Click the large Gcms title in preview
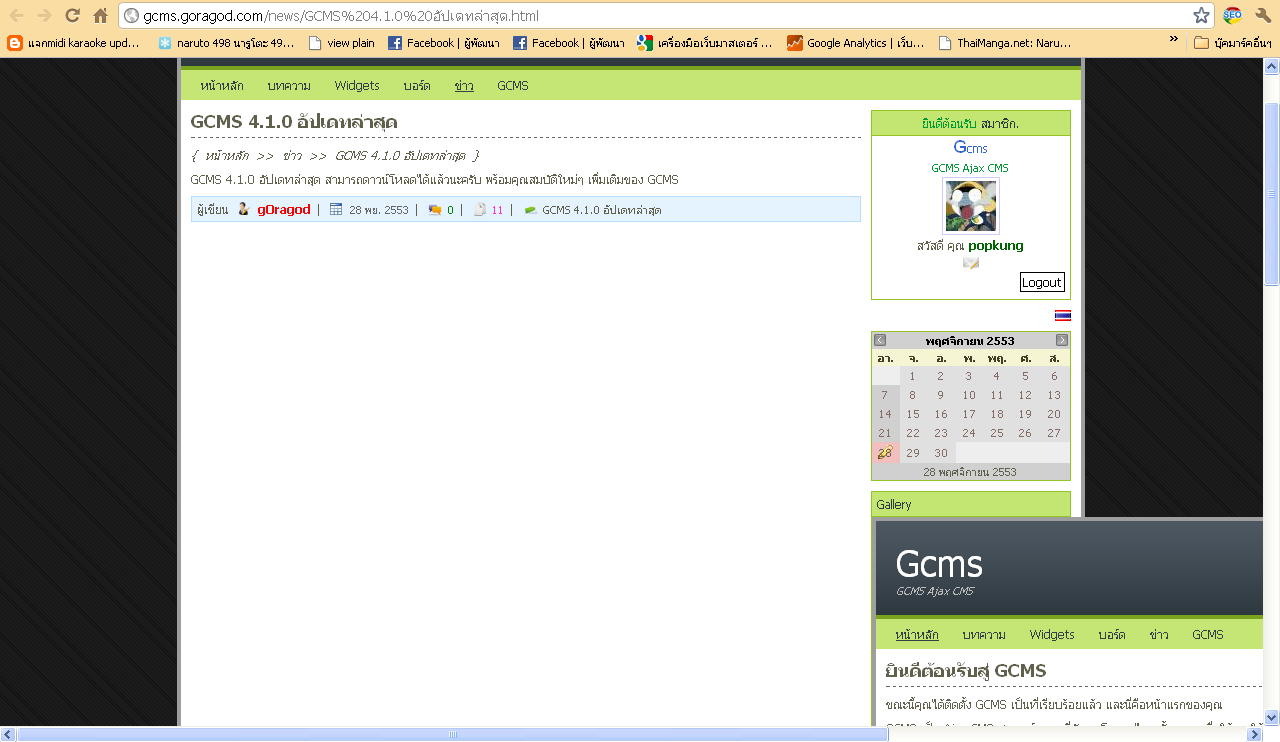1280x742 pixels. coord(939,564)
